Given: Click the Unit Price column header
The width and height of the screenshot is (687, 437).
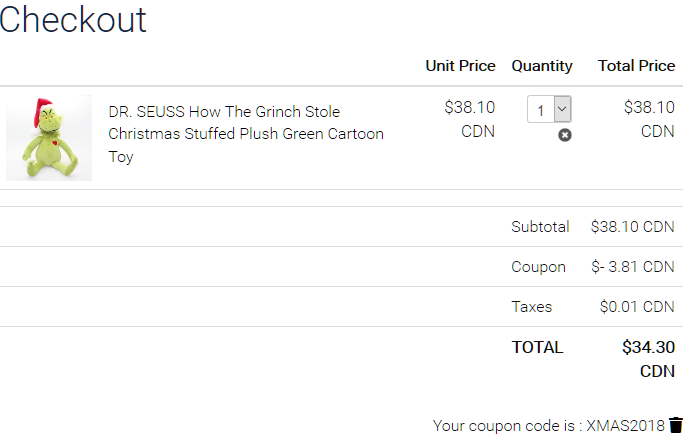Looking at the screenshot, I should [460, 66].
